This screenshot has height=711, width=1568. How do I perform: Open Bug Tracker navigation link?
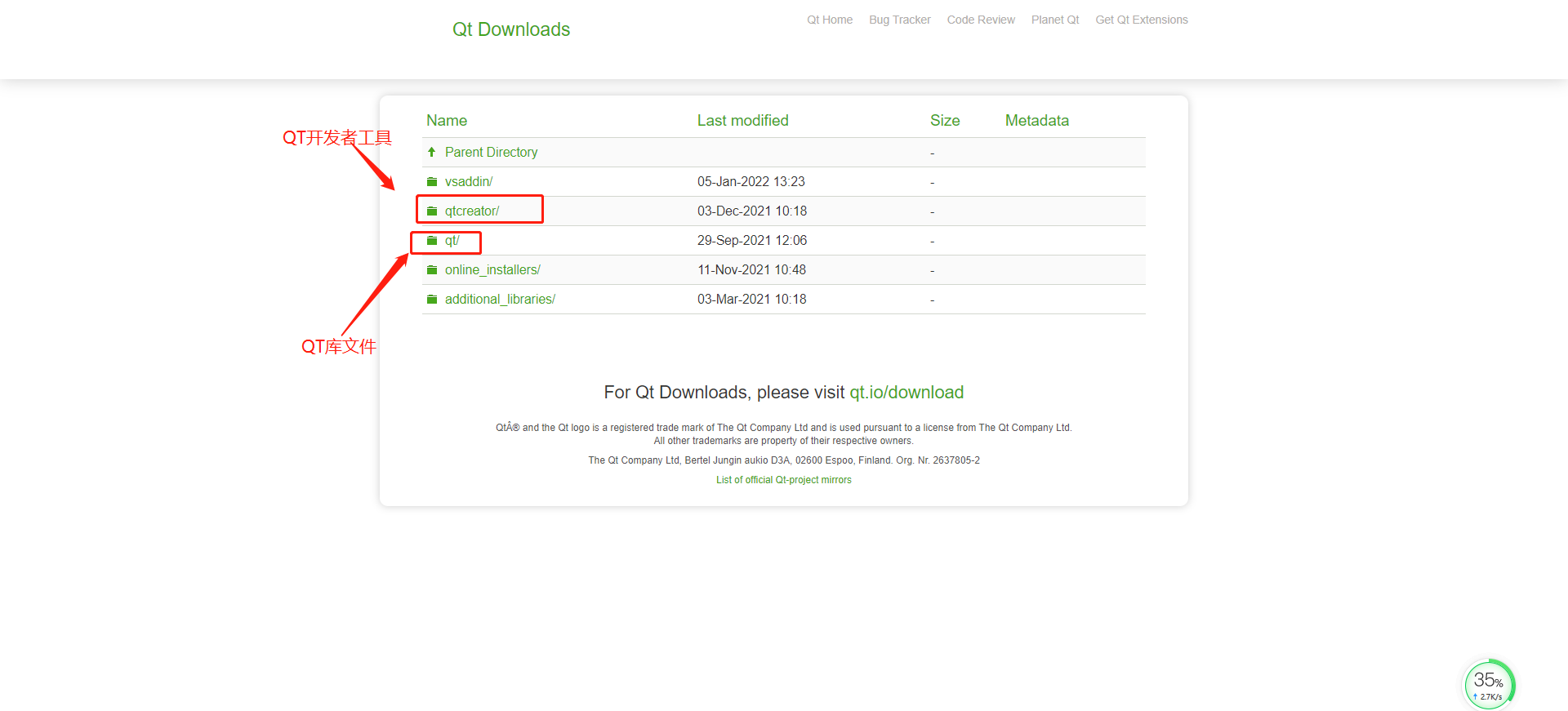pos(900,20)
